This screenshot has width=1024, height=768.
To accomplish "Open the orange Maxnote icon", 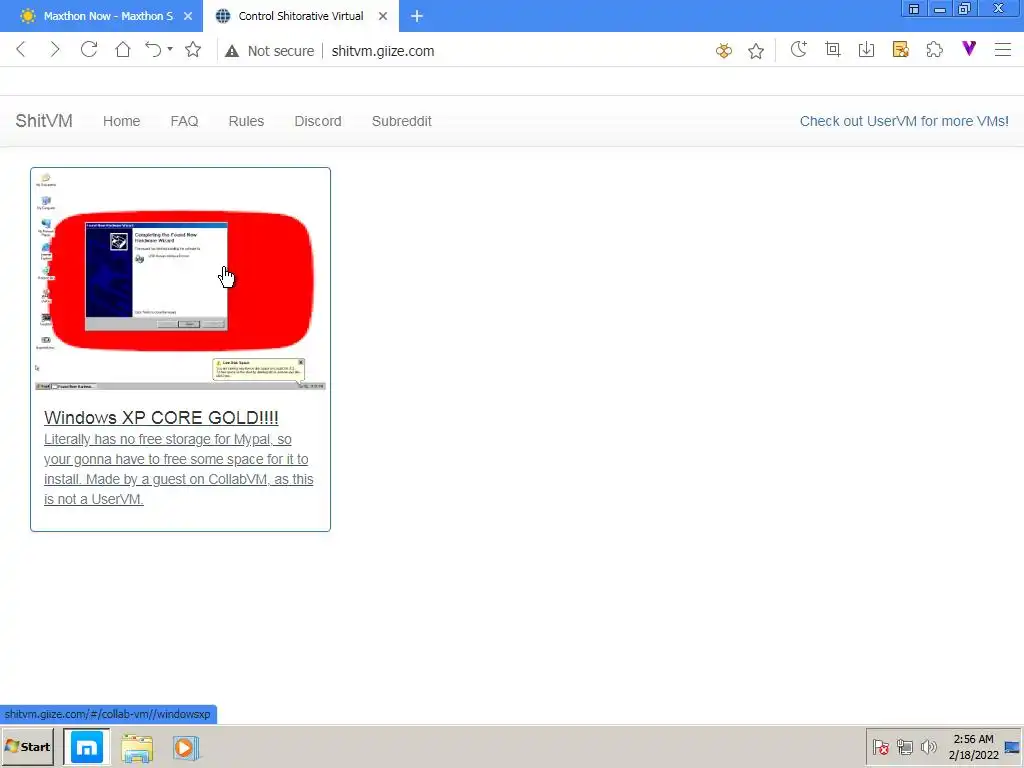I will tap(901, 50).
